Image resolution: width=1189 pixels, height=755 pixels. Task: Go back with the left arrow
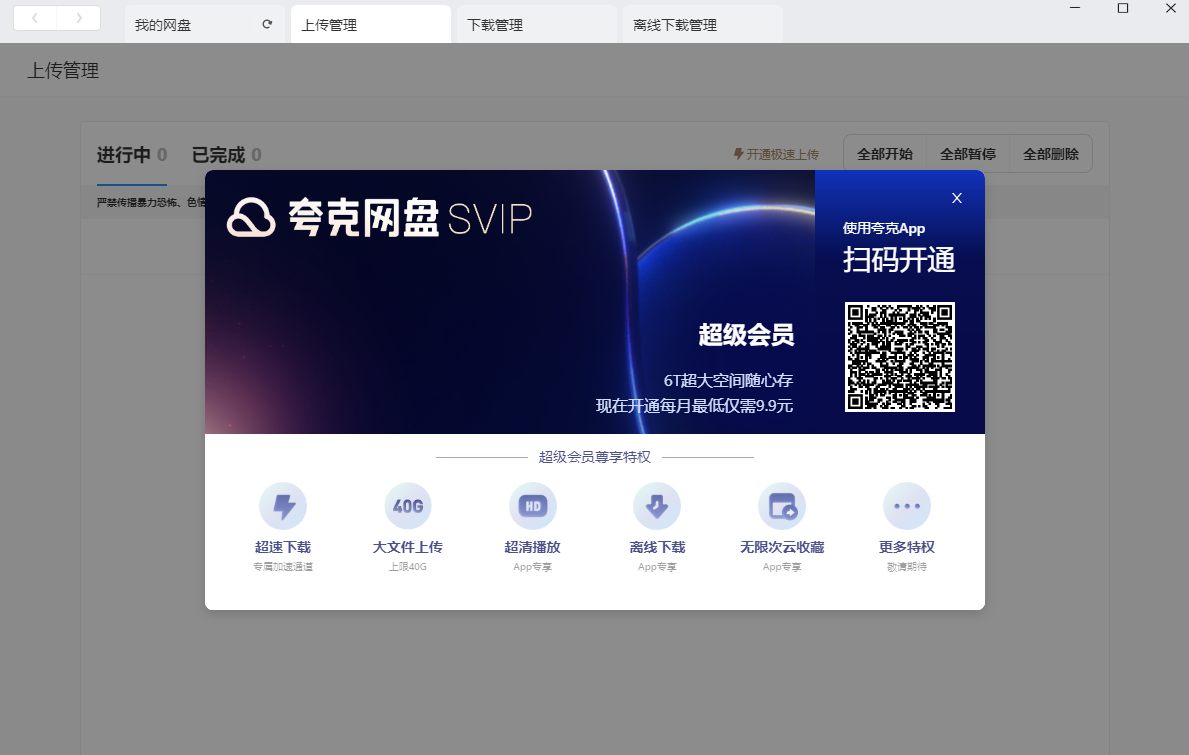coord(35,18)
